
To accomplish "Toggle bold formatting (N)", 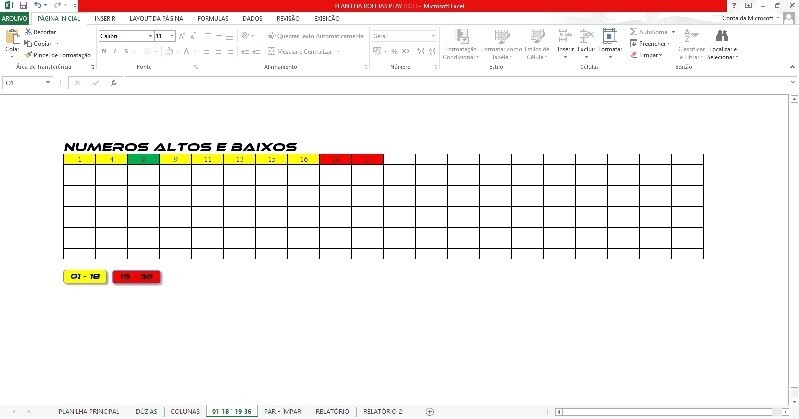I will click(x=103, y=51).
